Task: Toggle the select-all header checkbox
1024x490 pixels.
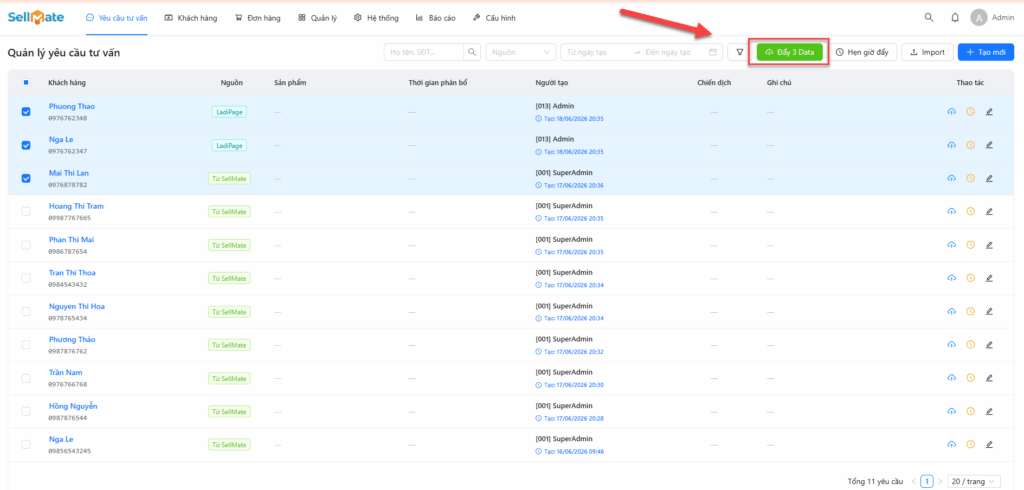Action: click(x=26, y=83)
